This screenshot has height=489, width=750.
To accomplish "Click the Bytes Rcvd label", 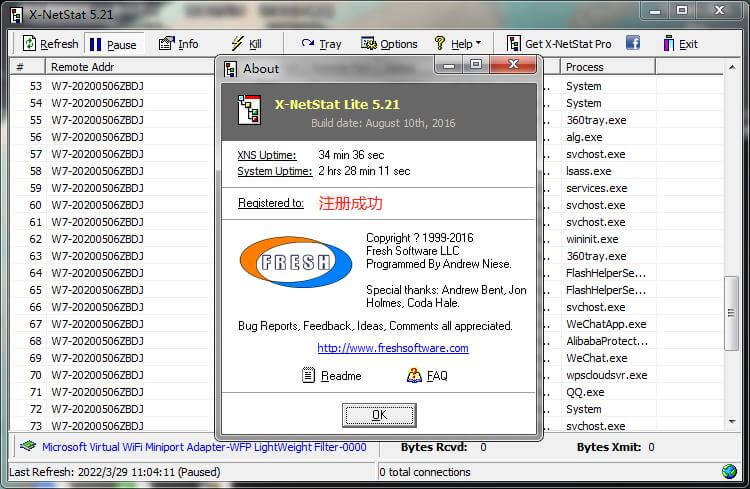I will pyautogui.click(x=434, y=447).
